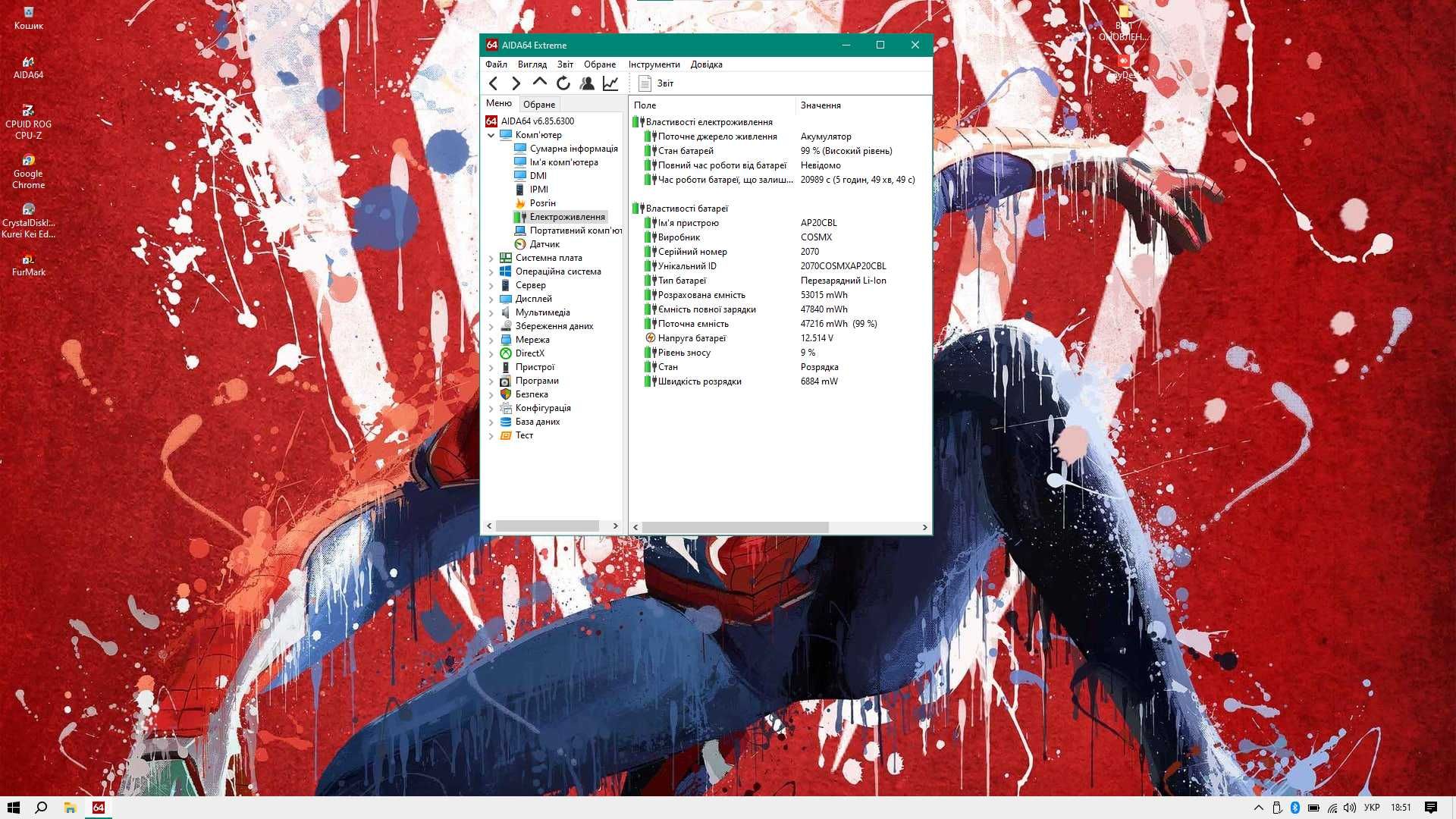Click the Computer summary icon

519,148
